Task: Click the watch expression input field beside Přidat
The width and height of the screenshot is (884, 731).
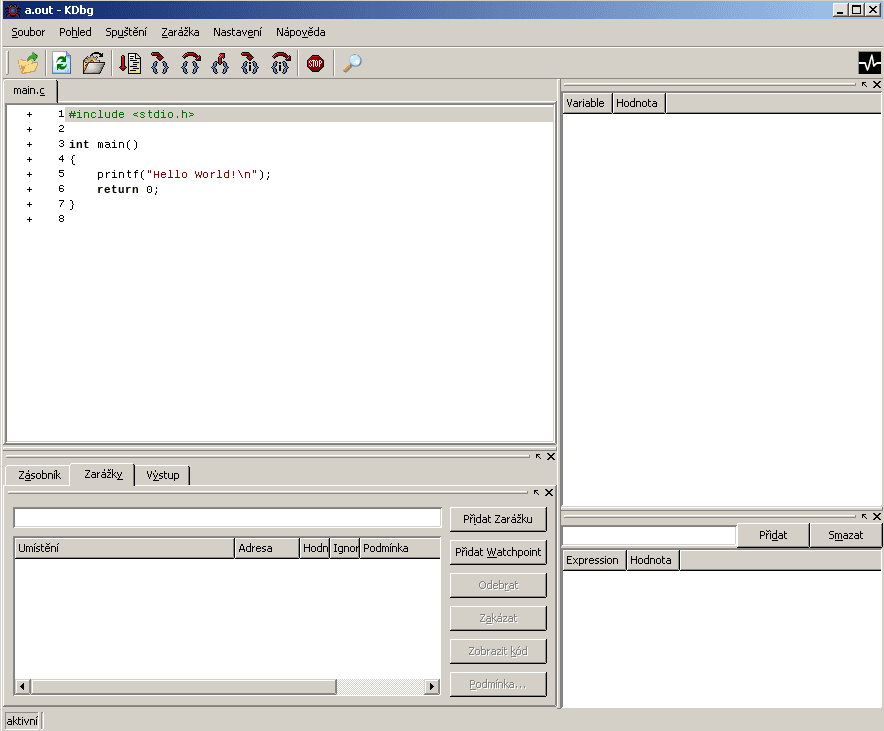Action: point(649,535)
